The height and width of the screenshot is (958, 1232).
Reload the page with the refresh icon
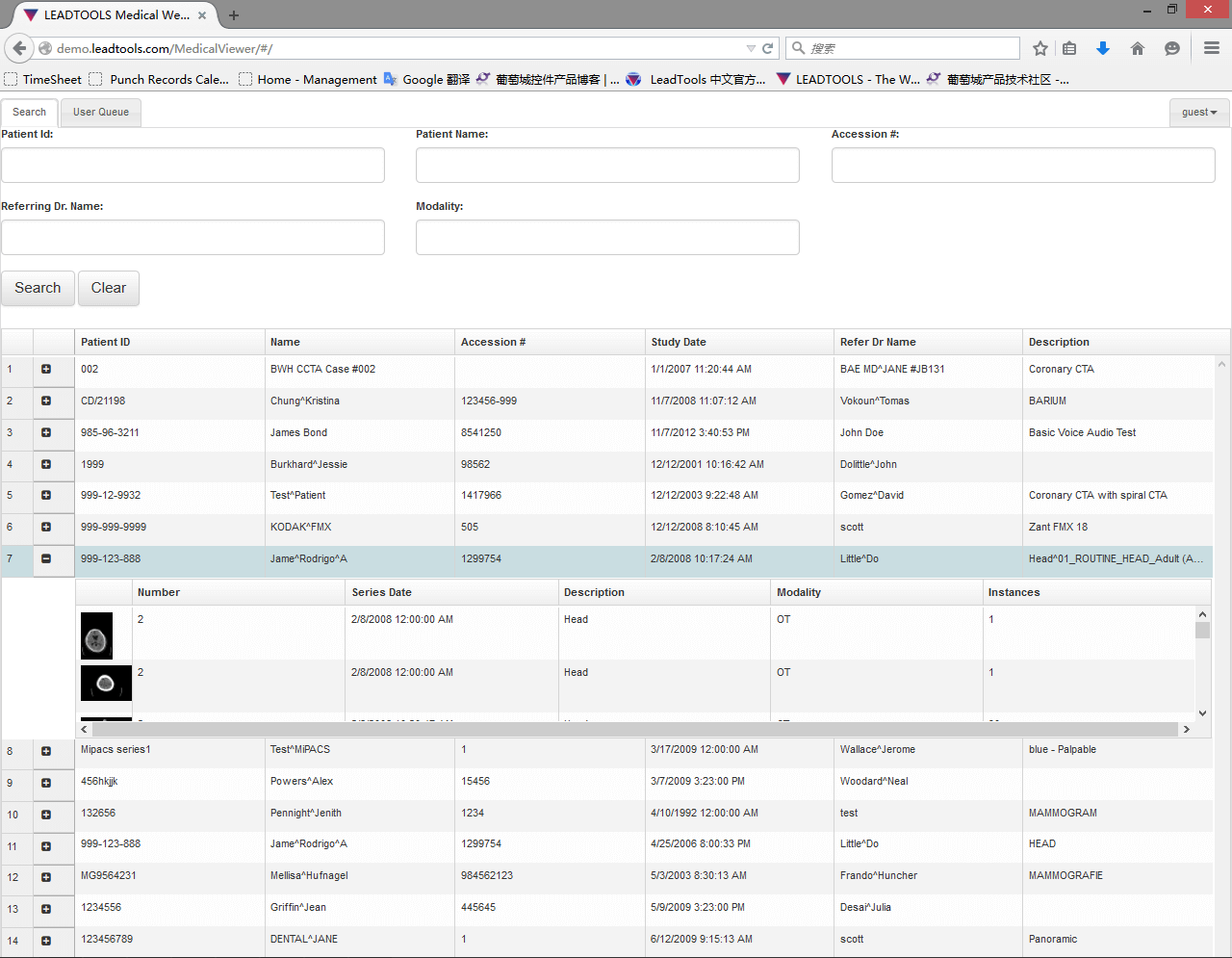(768, 48)
